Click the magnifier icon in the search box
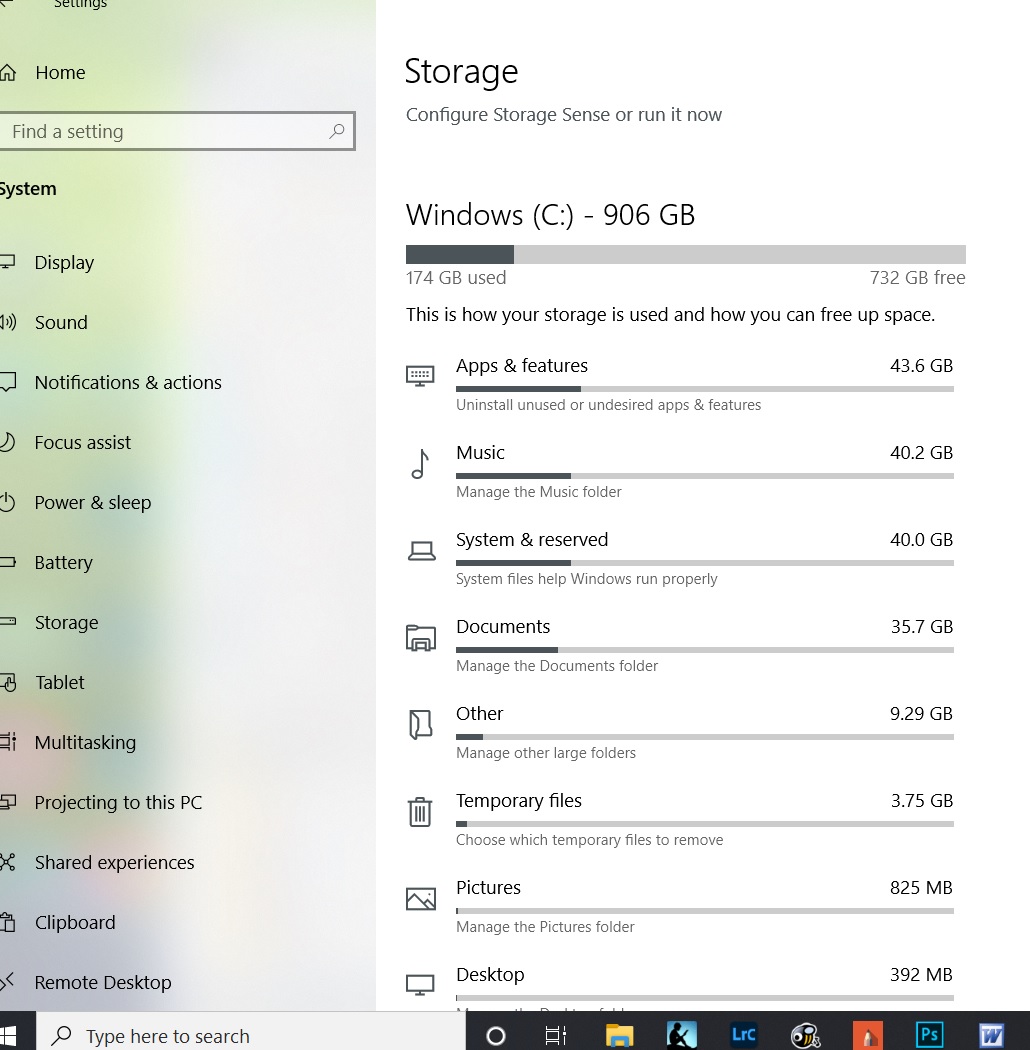Image resolution: width=1030 pixels, height=1050 pixels. [337, 131]
